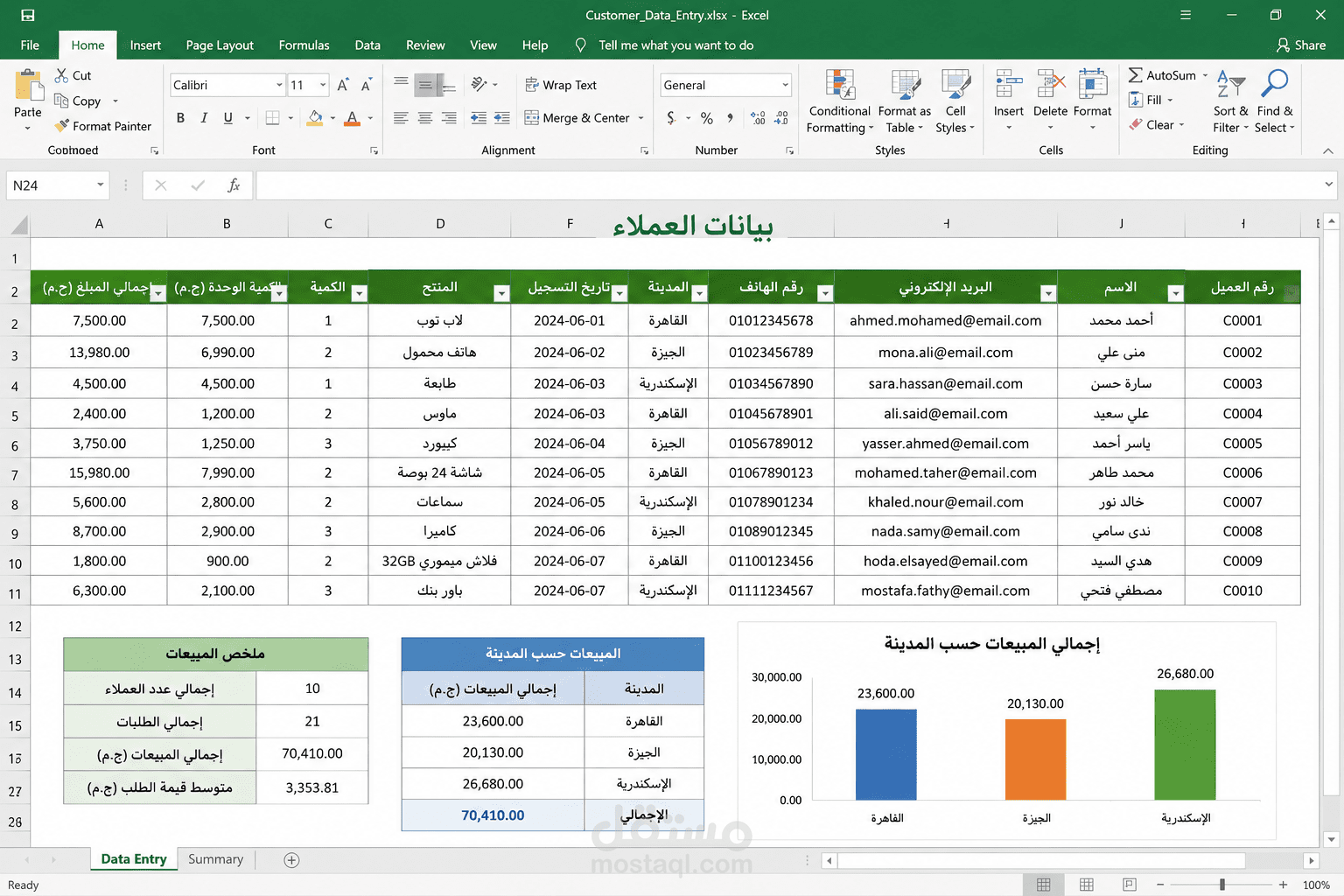Open the font size dropdown

(x=323, y=85)
